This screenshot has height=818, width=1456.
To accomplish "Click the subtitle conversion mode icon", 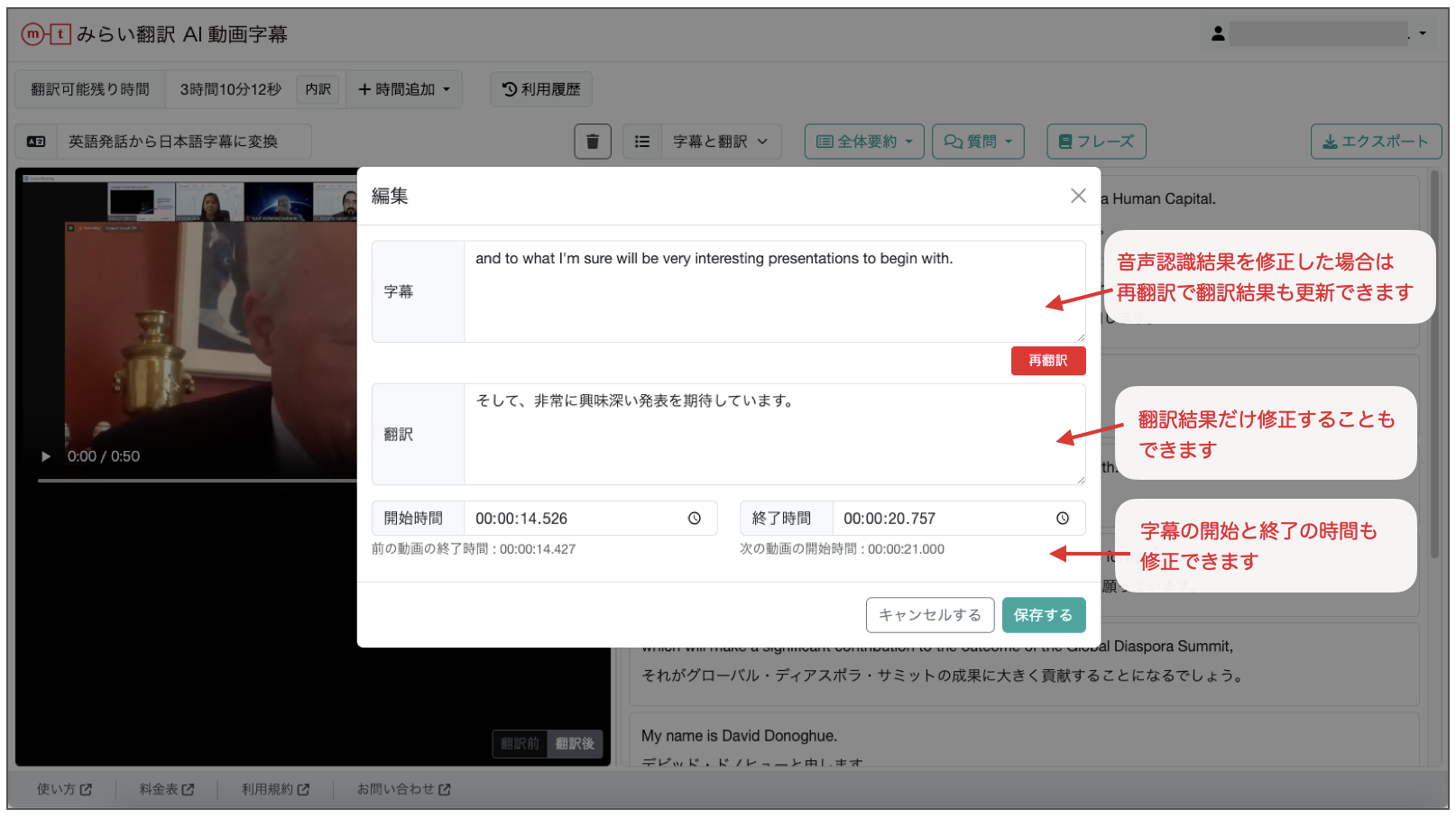I will point(36,142).
